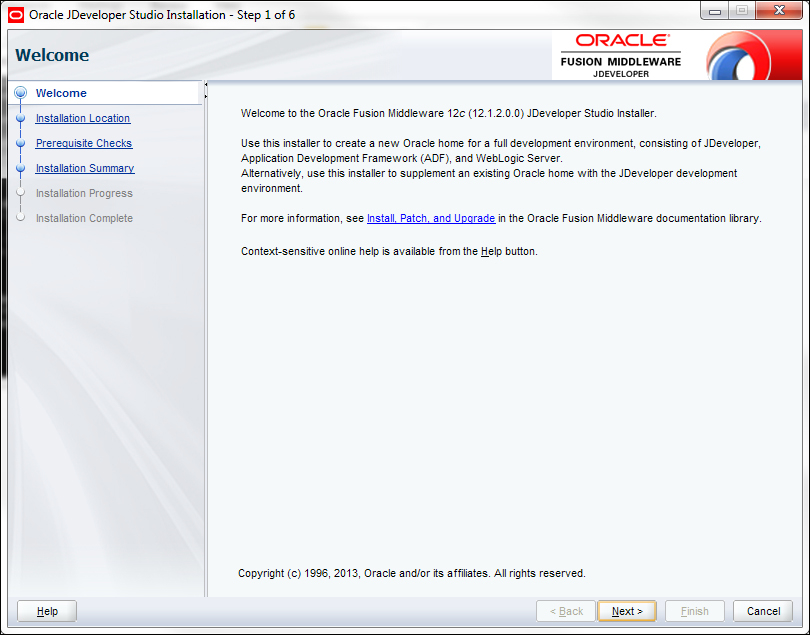
Task: Minimize the installer window
Action: tap(715, 10)
